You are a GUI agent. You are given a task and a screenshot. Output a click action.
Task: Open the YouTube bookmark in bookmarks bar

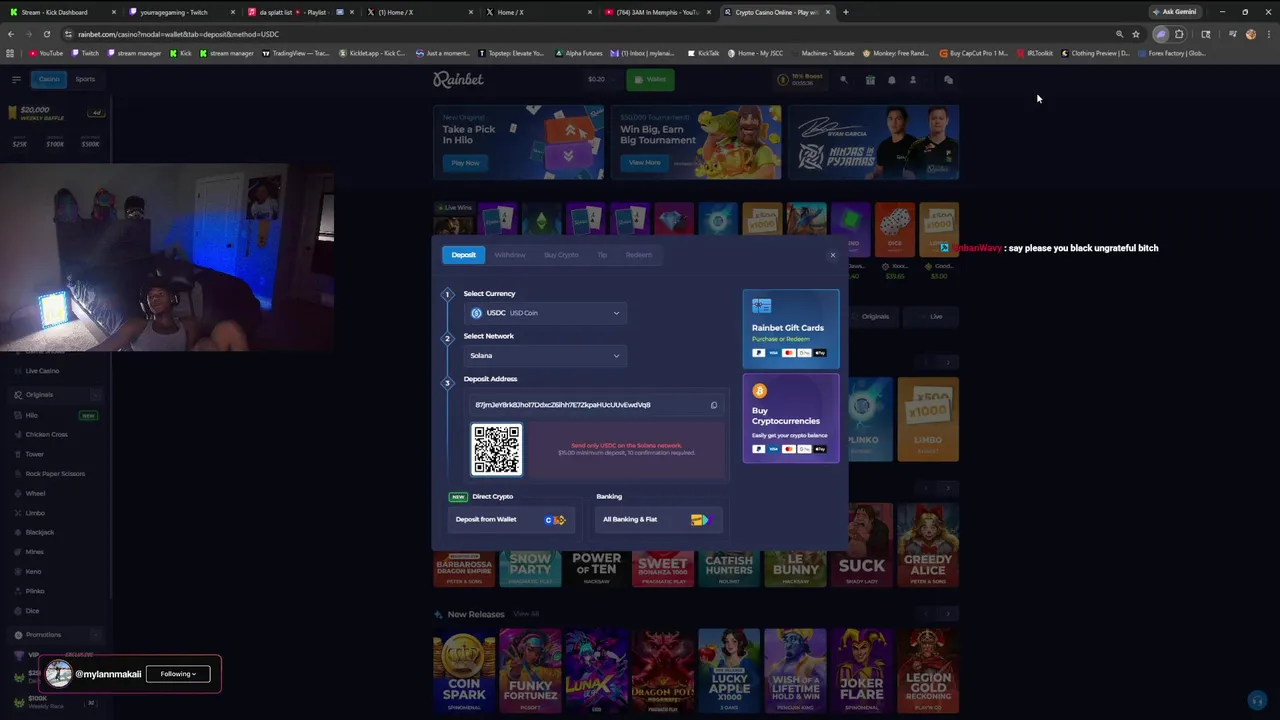pyautogui.click(x=46, y=53)
